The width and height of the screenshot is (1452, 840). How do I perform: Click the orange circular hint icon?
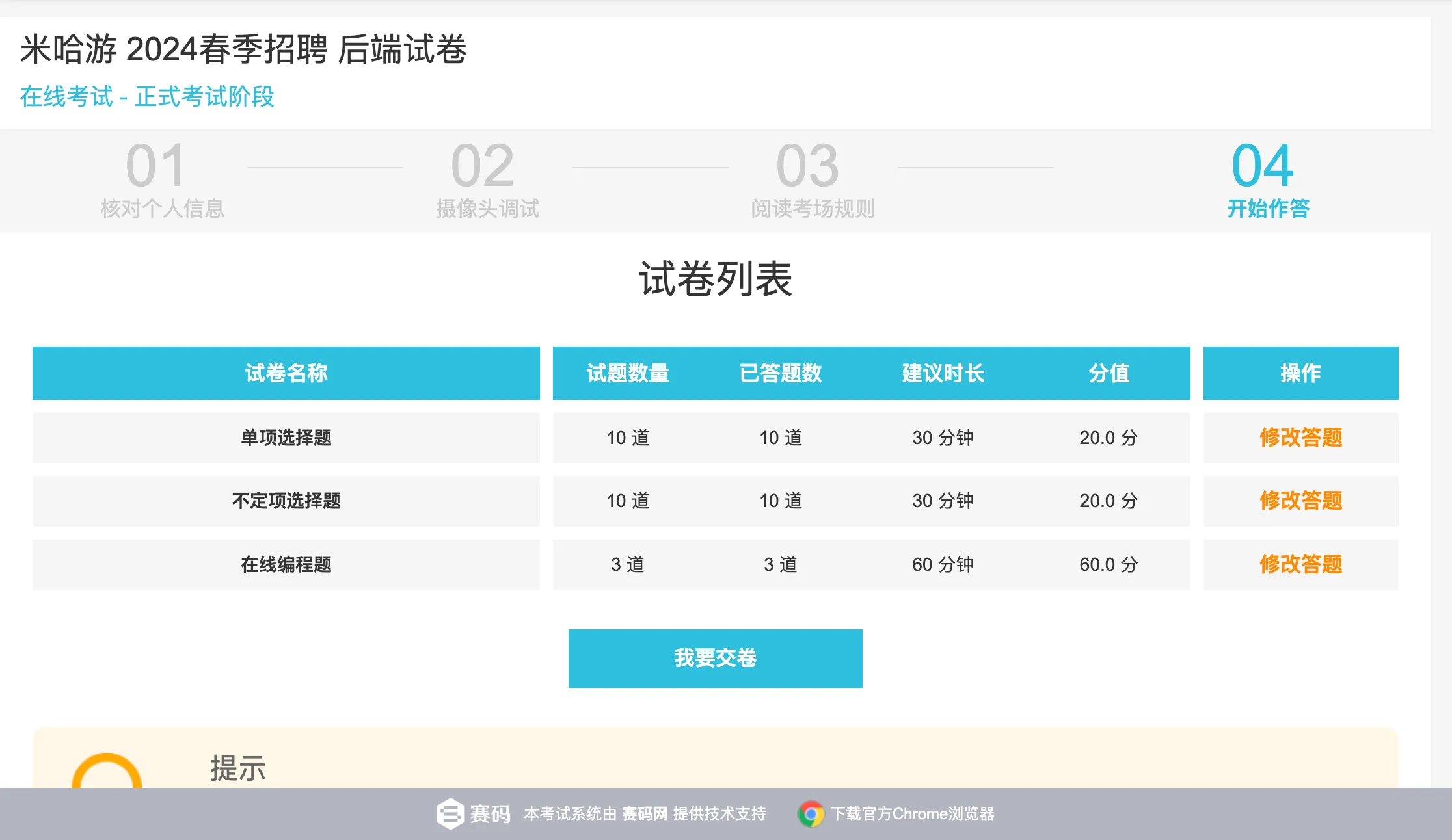[x=107, y=771]
